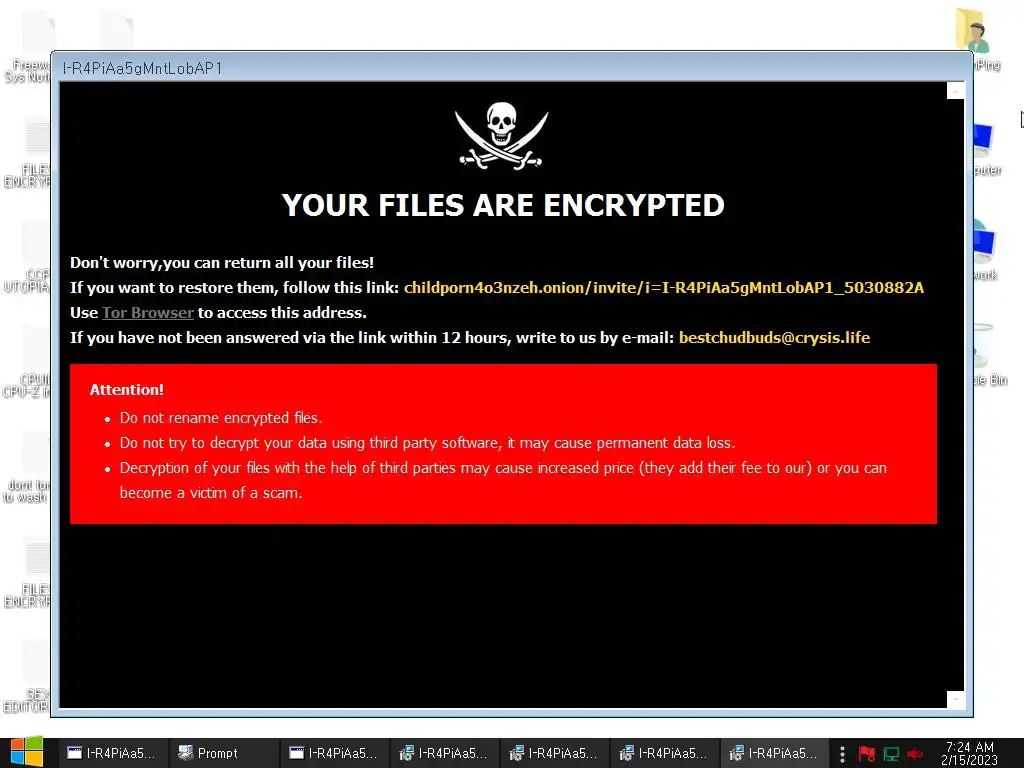Screen dimensions: 1024x768
Task: Click the green network monitor tray icon
Action: click(891, 754)
